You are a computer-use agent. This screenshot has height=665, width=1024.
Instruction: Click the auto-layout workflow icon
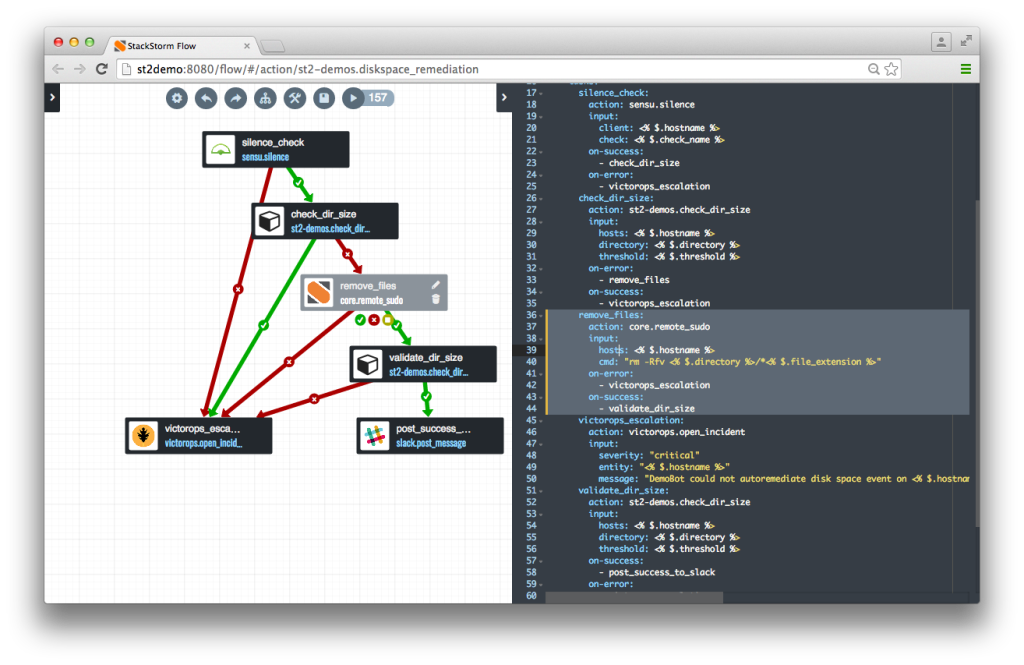(x=265, y=98)
